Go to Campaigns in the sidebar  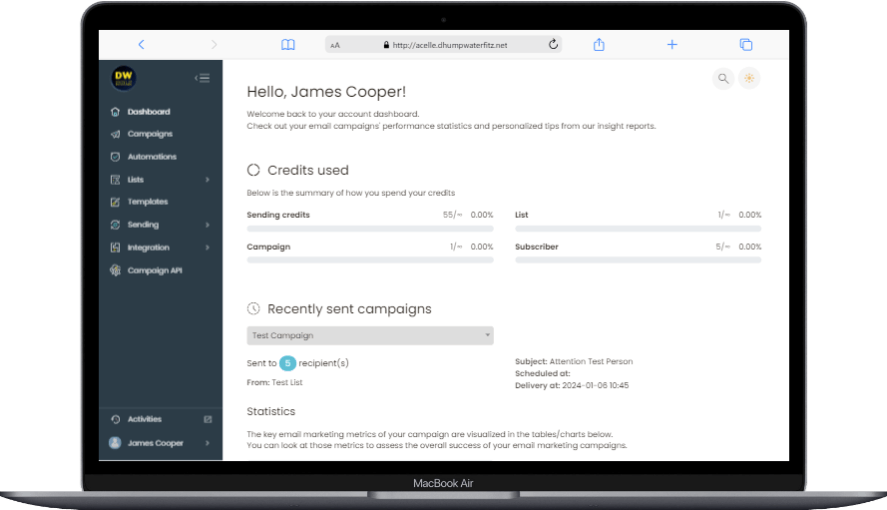150,134
